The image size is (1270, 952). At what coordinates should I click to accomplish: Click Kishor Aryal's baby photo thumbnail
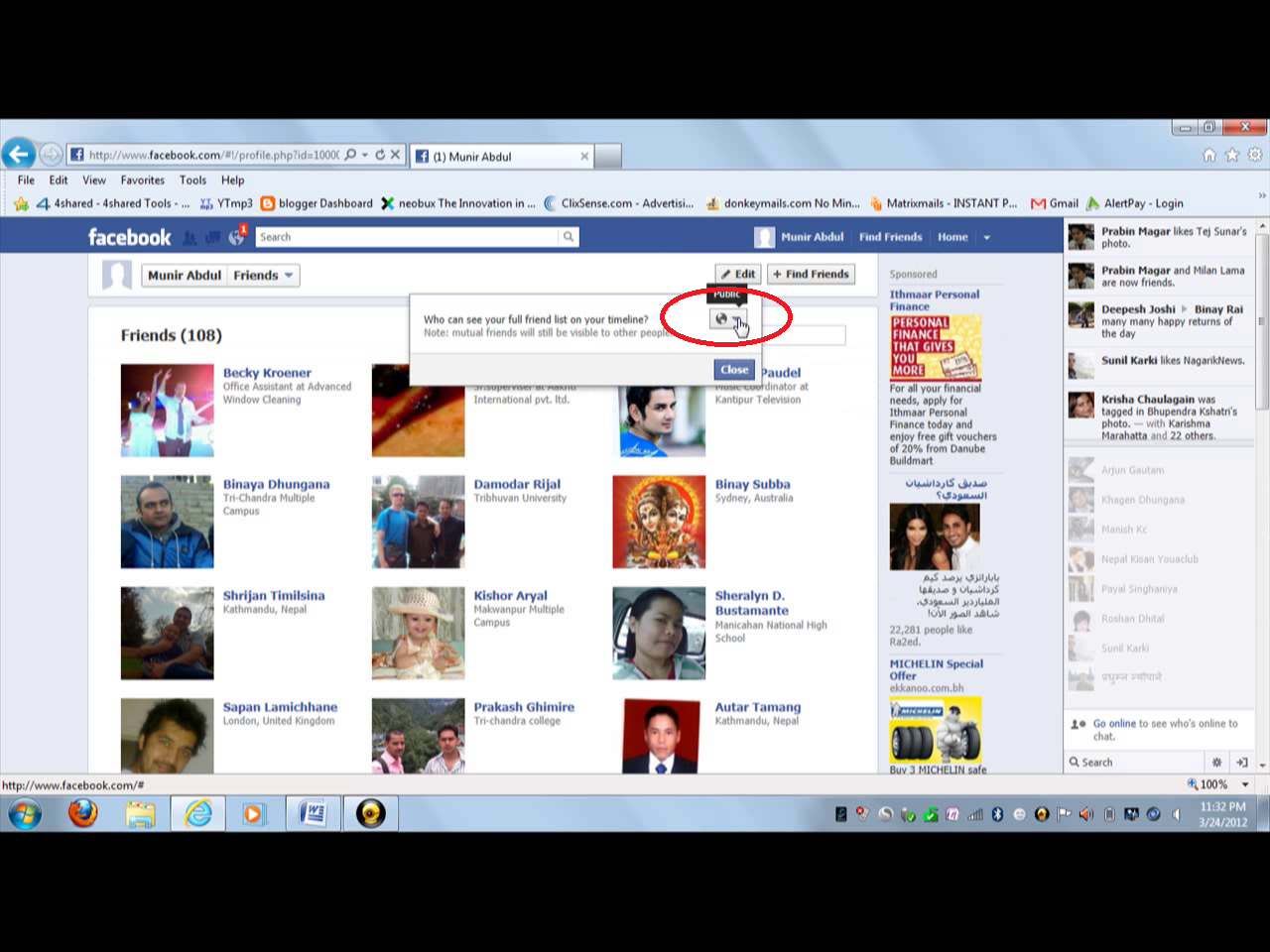[x=418, y=633]
